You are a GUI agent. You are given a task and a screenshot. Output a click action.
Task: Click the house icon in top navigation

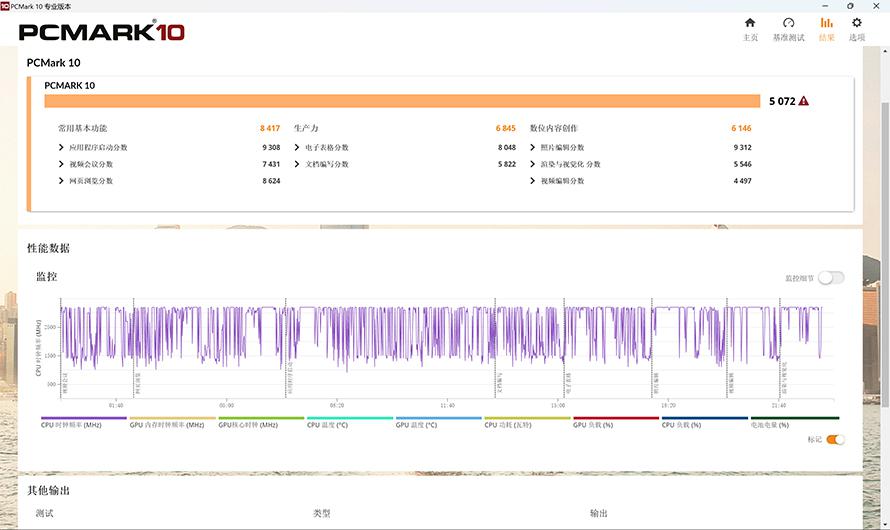[750, 23]
